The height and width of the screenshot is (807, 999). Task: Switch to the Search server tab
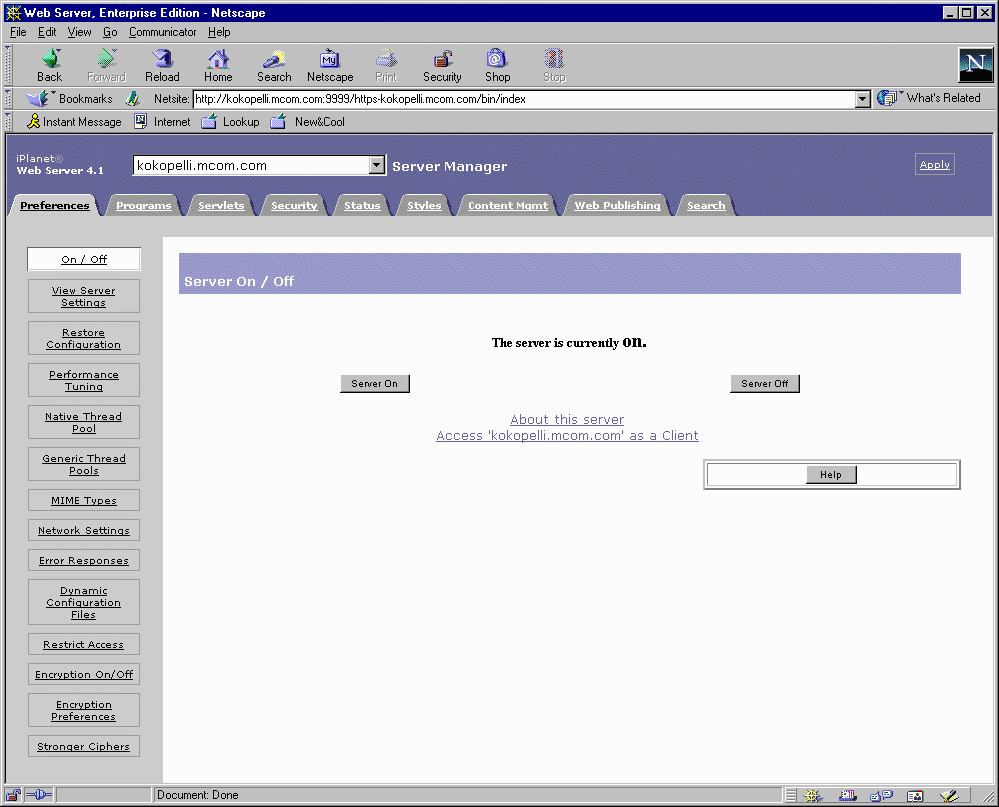click(x=706, y=205)
